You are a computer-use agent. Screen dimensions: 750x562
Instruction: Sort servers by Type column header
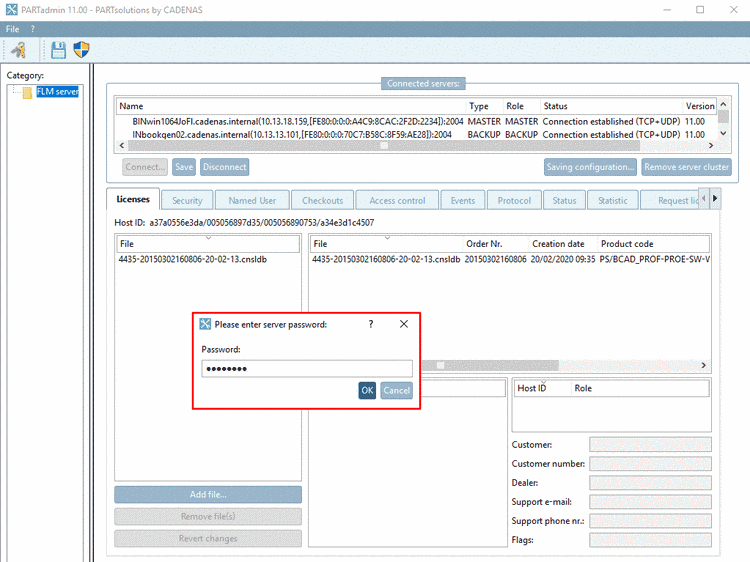(484, 106)
